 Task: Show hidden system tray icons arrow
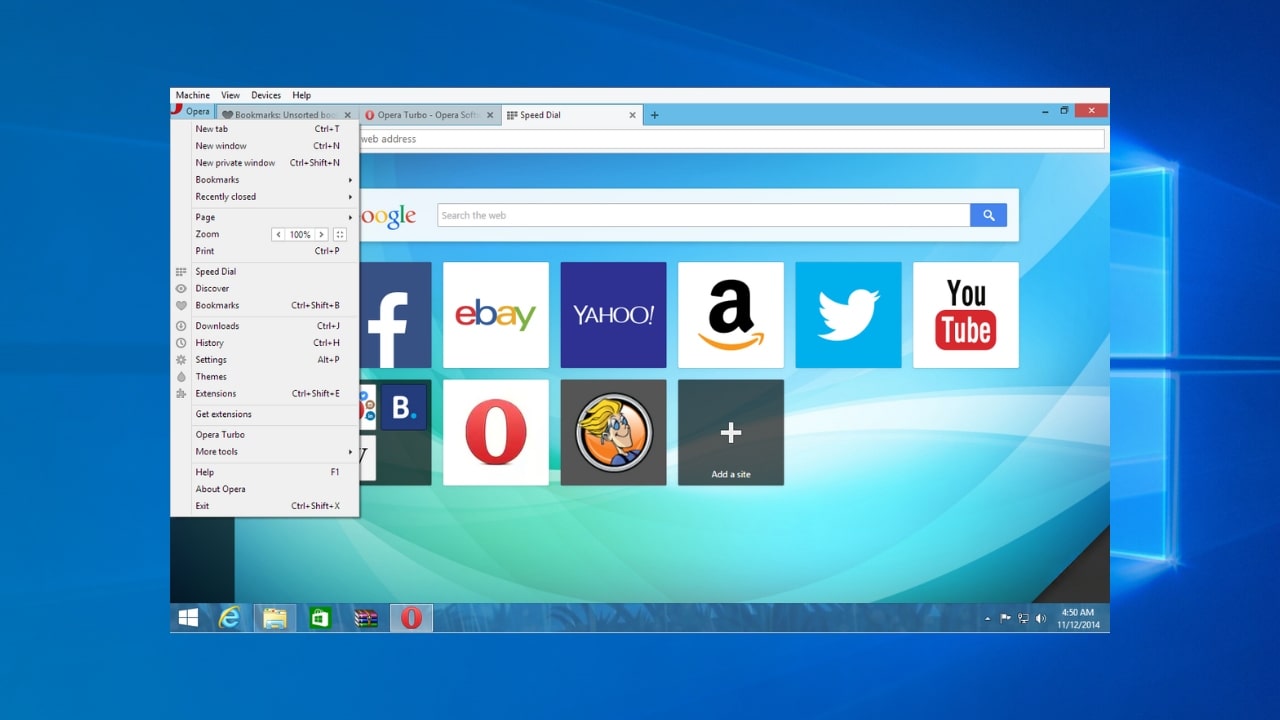[988, 619]
